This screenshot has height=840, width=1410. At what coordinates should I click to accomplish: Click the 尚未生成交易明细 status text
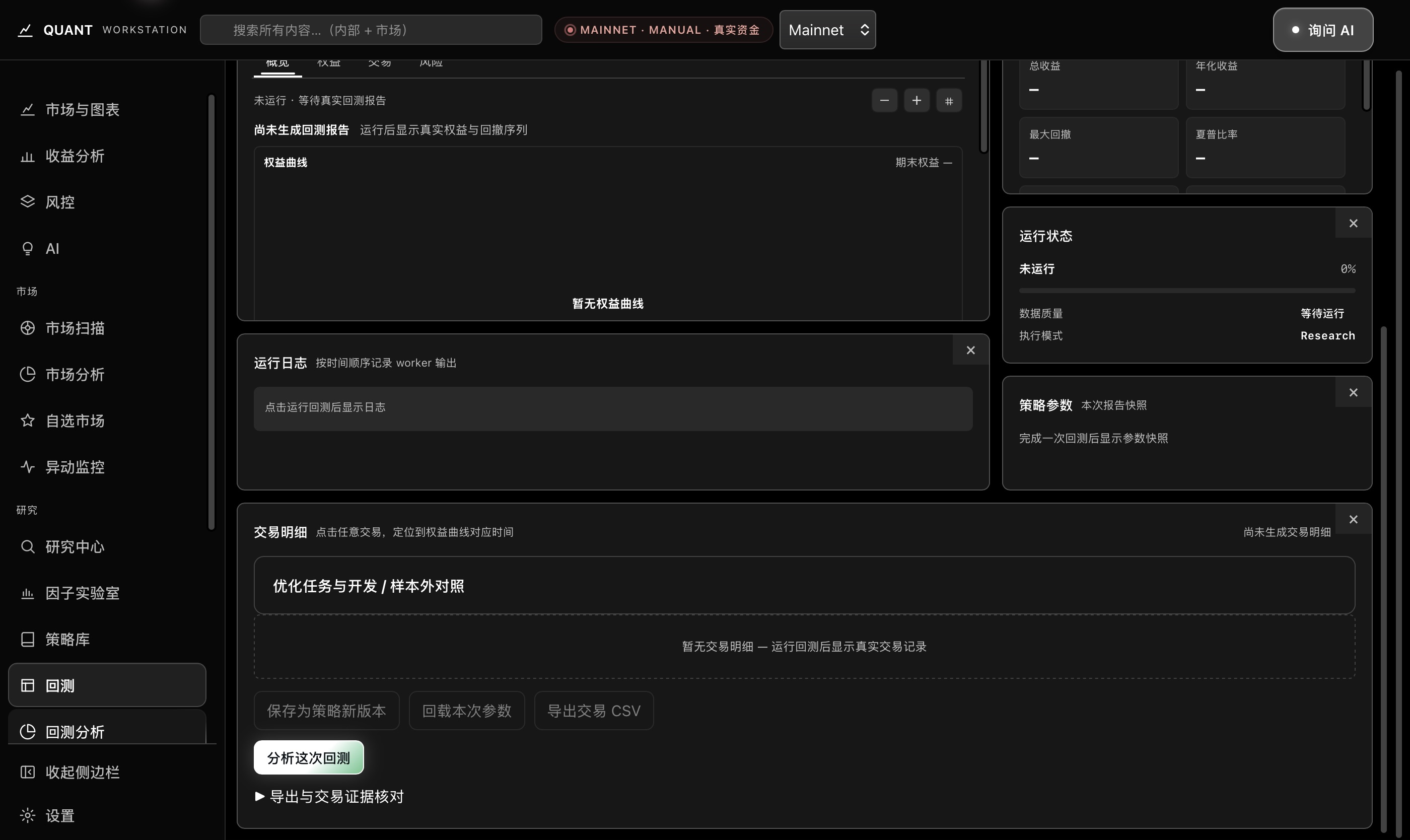pos(1287,532)
